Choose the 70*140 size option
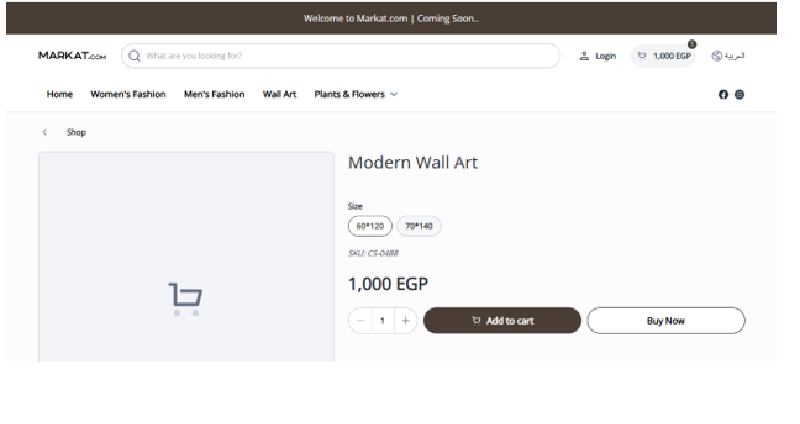 419,226
